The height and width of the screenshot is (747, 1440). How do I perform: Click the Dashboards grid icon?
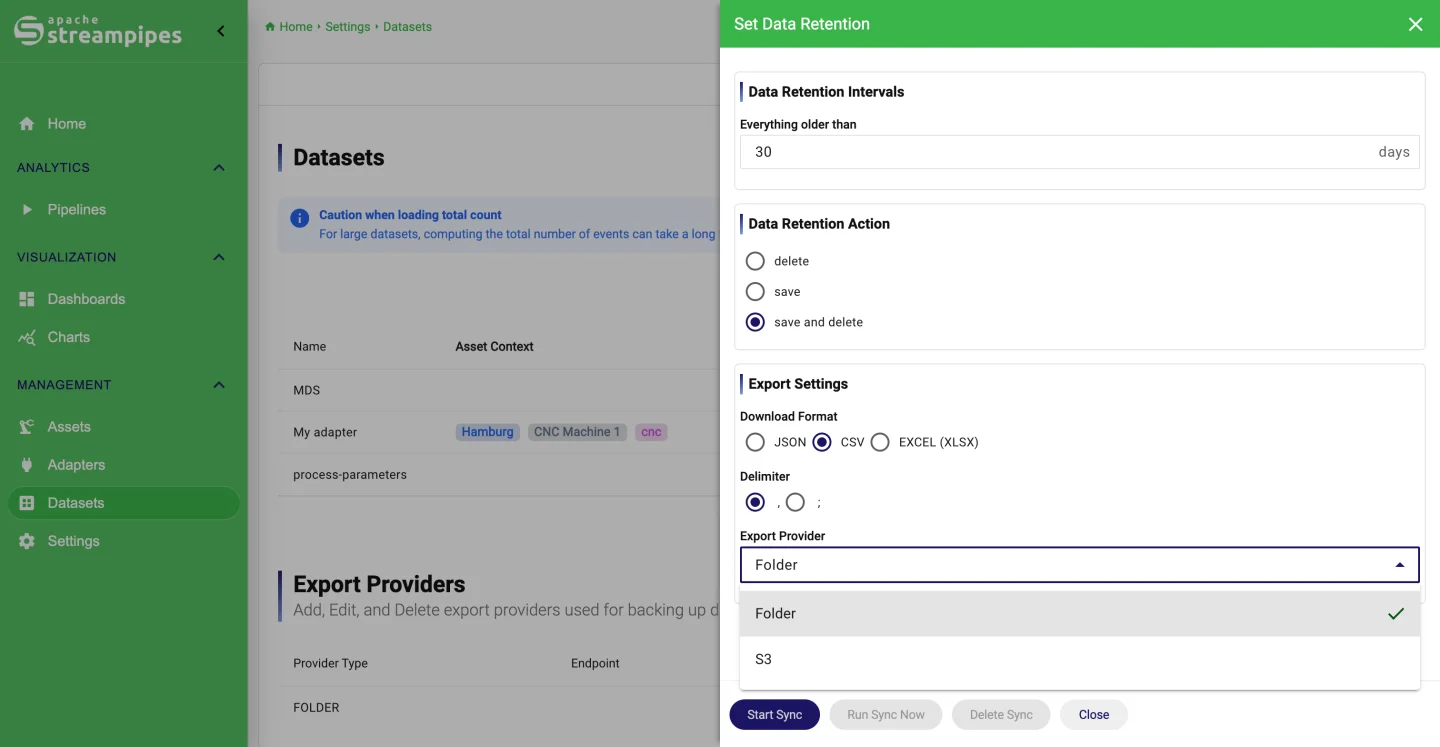[27, 299]
